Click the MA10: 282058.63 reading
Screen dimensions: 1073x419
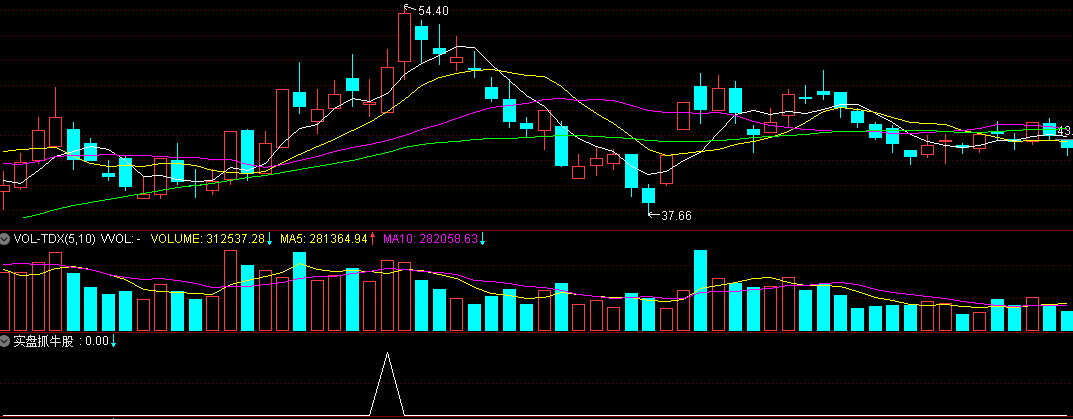[430, 239]
